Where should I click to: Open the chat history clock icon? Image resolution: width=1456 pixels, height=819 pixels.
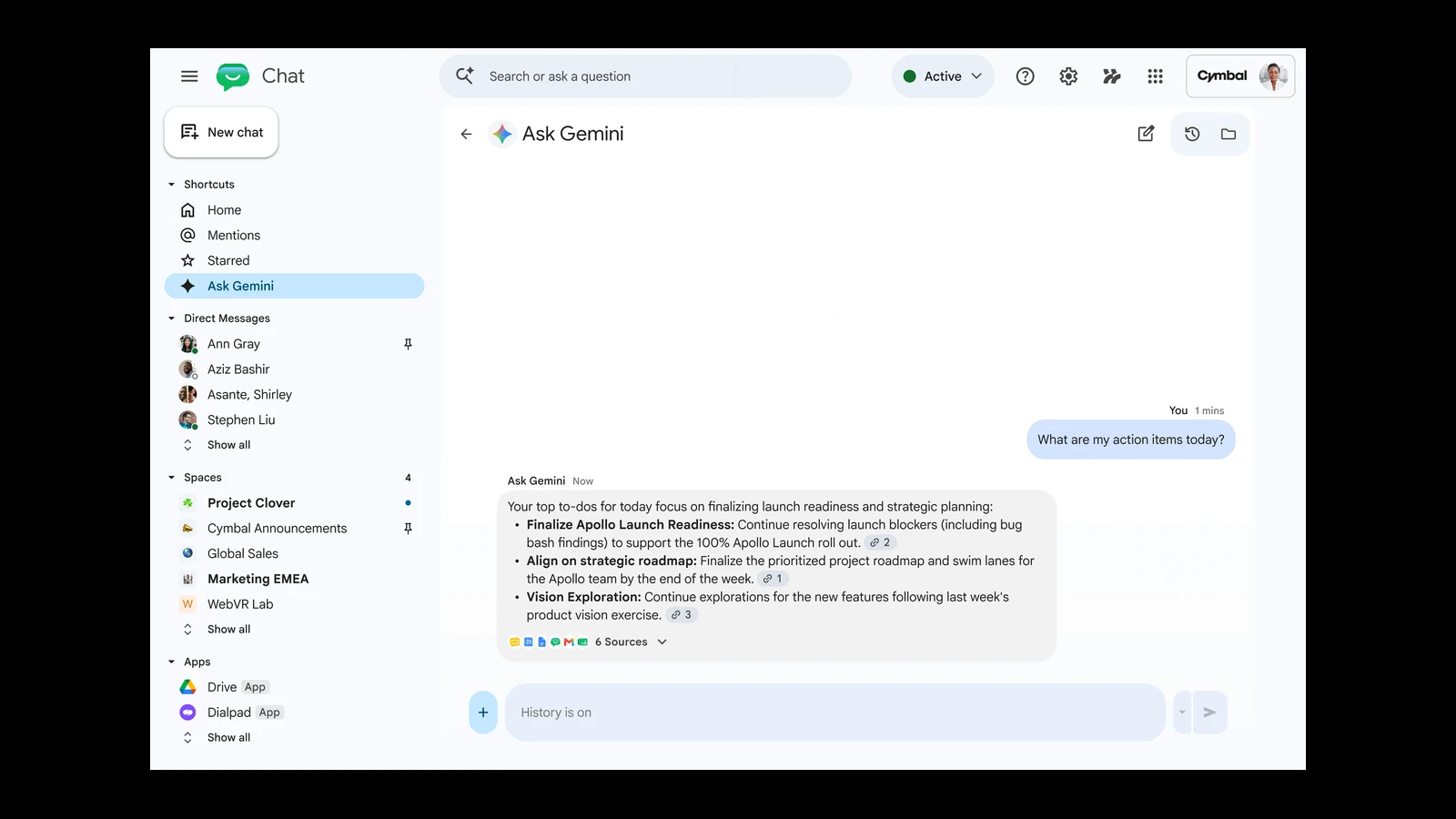pyautogui.click(x=1192, y=134)
